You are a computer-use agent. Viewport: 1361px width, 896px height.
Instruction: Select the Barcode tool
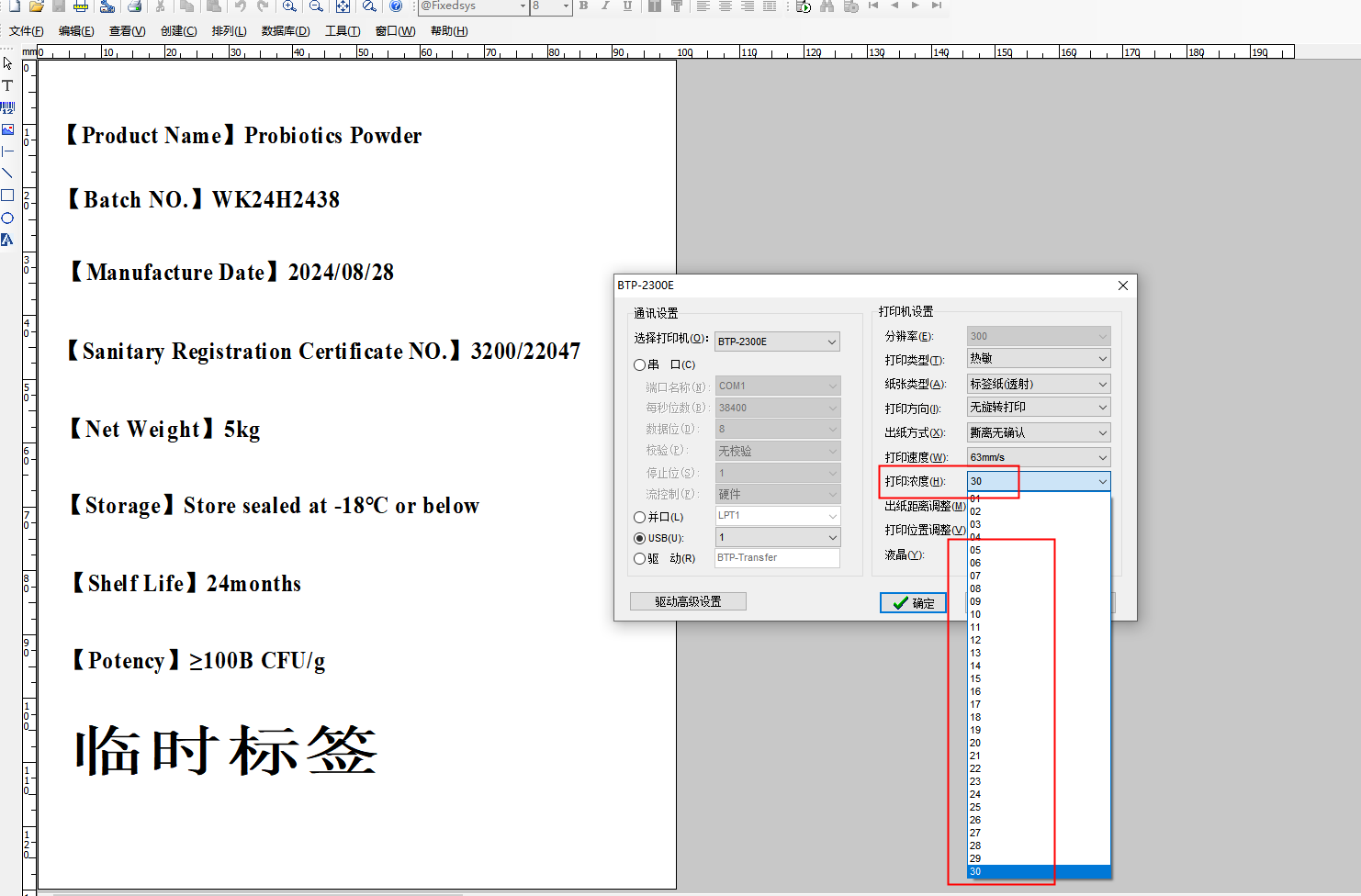click(x=7, y=107)
